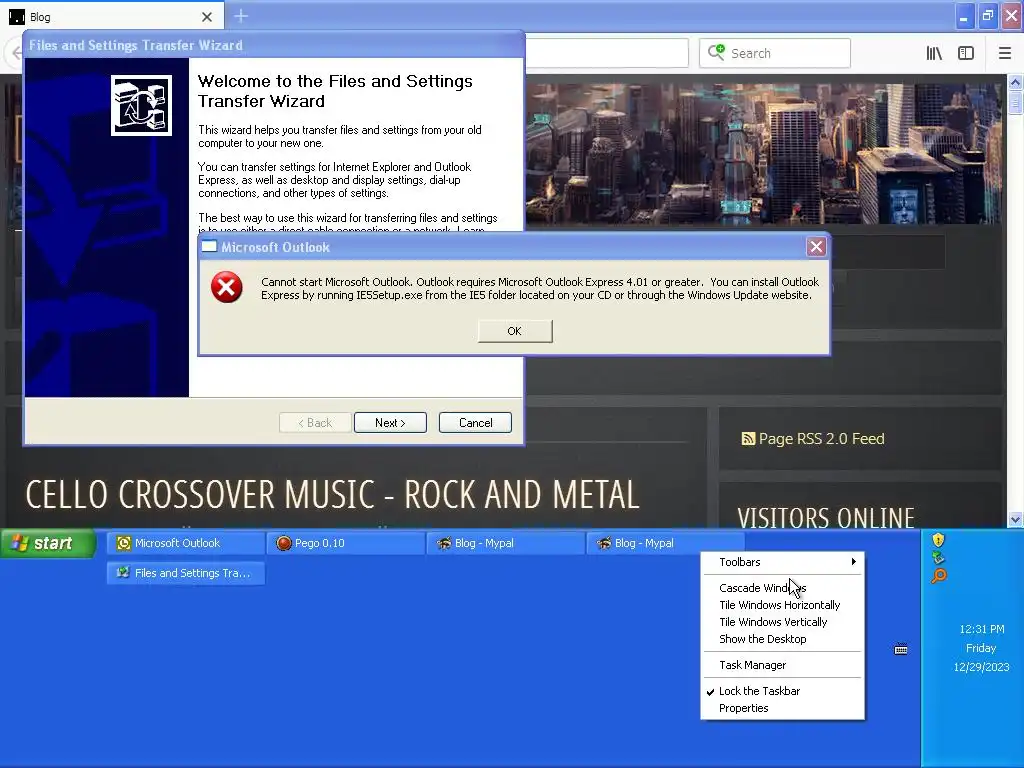Click the Transfer Wizard computers icon
Viewport: 1024px width, 768px height.
tap(141, 105)
